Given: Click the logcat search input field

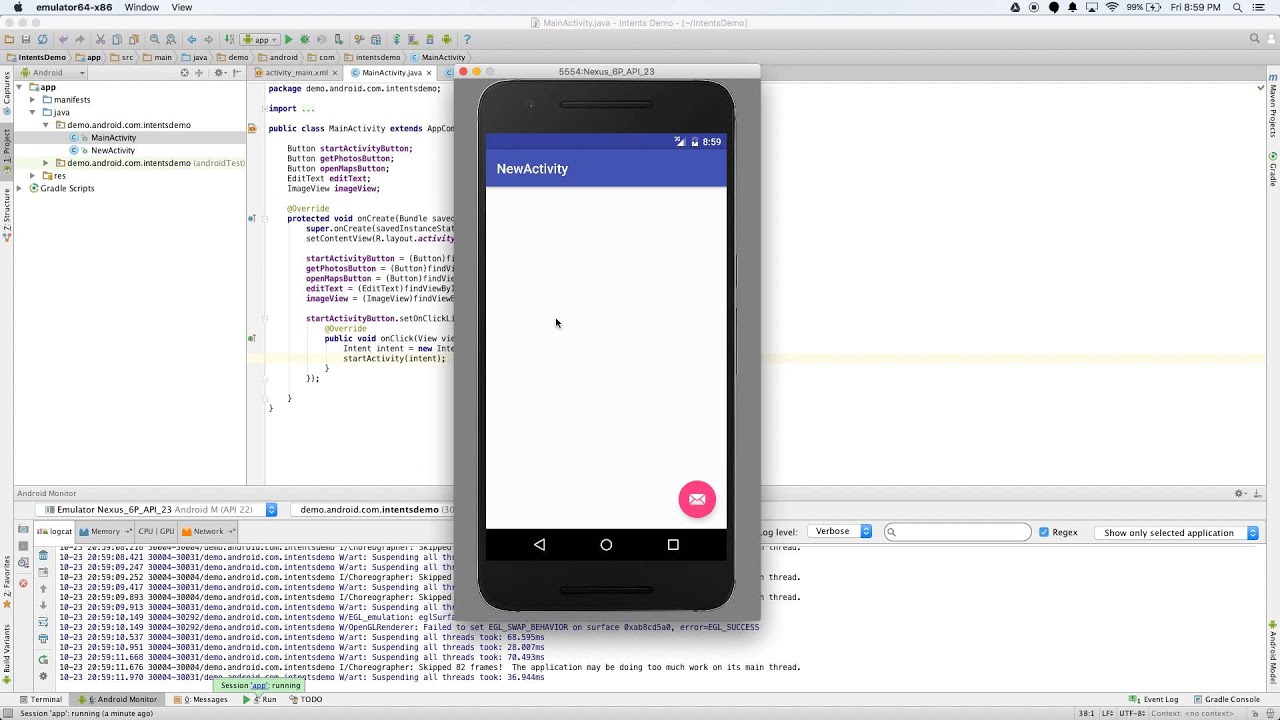Looking at the screenshot, I should point(957,532).
